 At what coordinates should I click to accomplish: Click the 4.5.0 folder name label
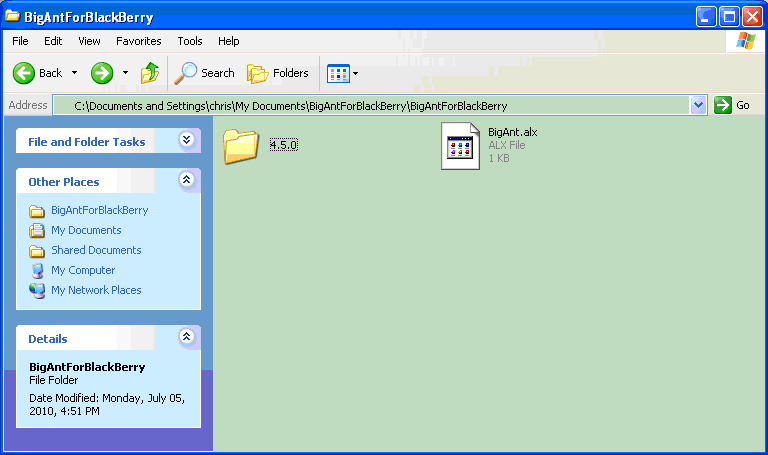coord(284,145)
